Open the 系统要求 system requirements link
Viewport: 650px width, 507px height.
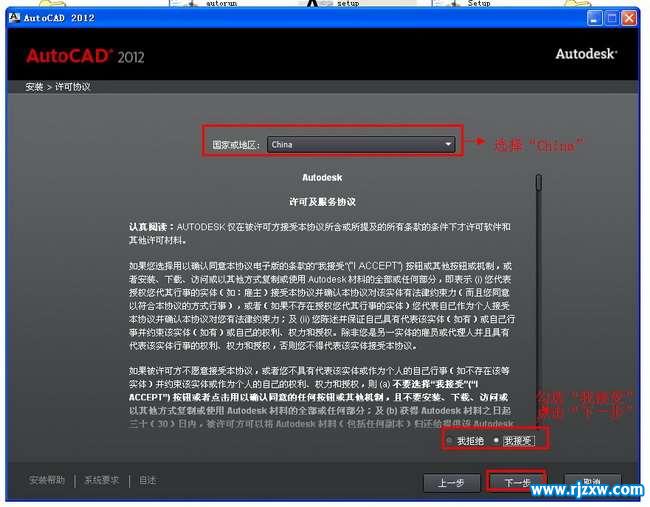102,480
